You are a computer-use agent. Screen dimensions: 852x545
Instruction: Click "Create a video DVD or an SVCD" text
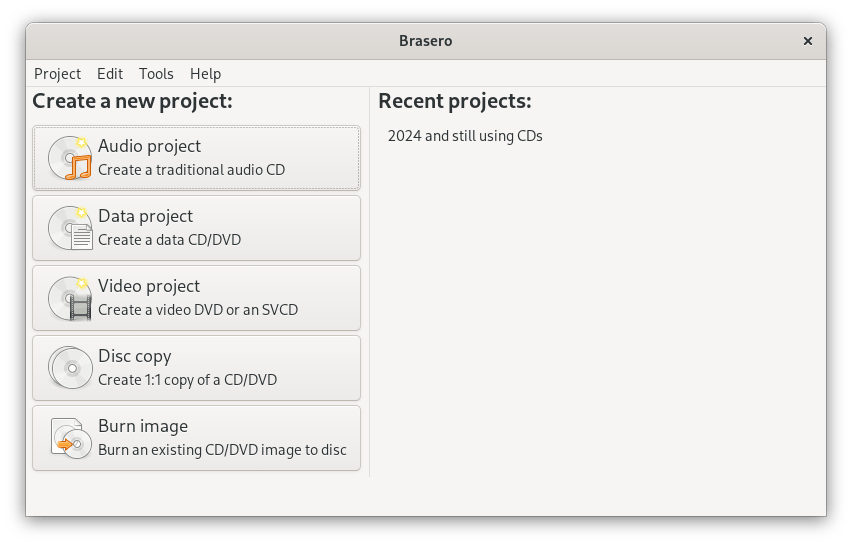pos(197,310)
